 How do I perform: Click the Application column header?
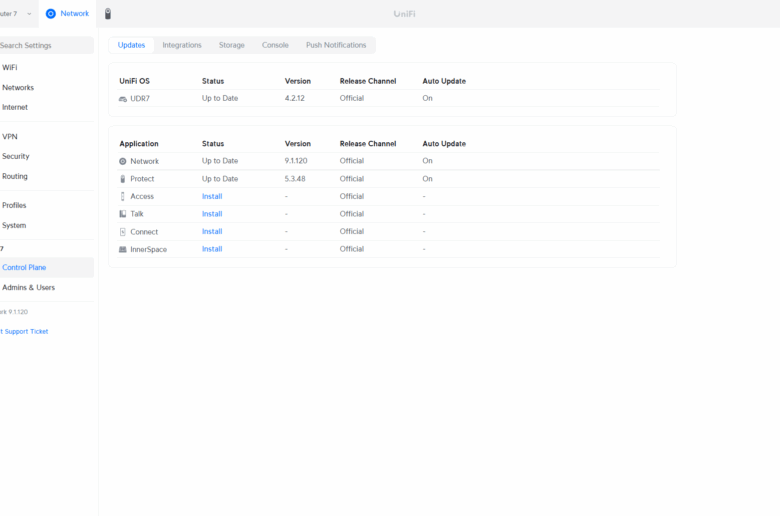[x=139, y=144]
